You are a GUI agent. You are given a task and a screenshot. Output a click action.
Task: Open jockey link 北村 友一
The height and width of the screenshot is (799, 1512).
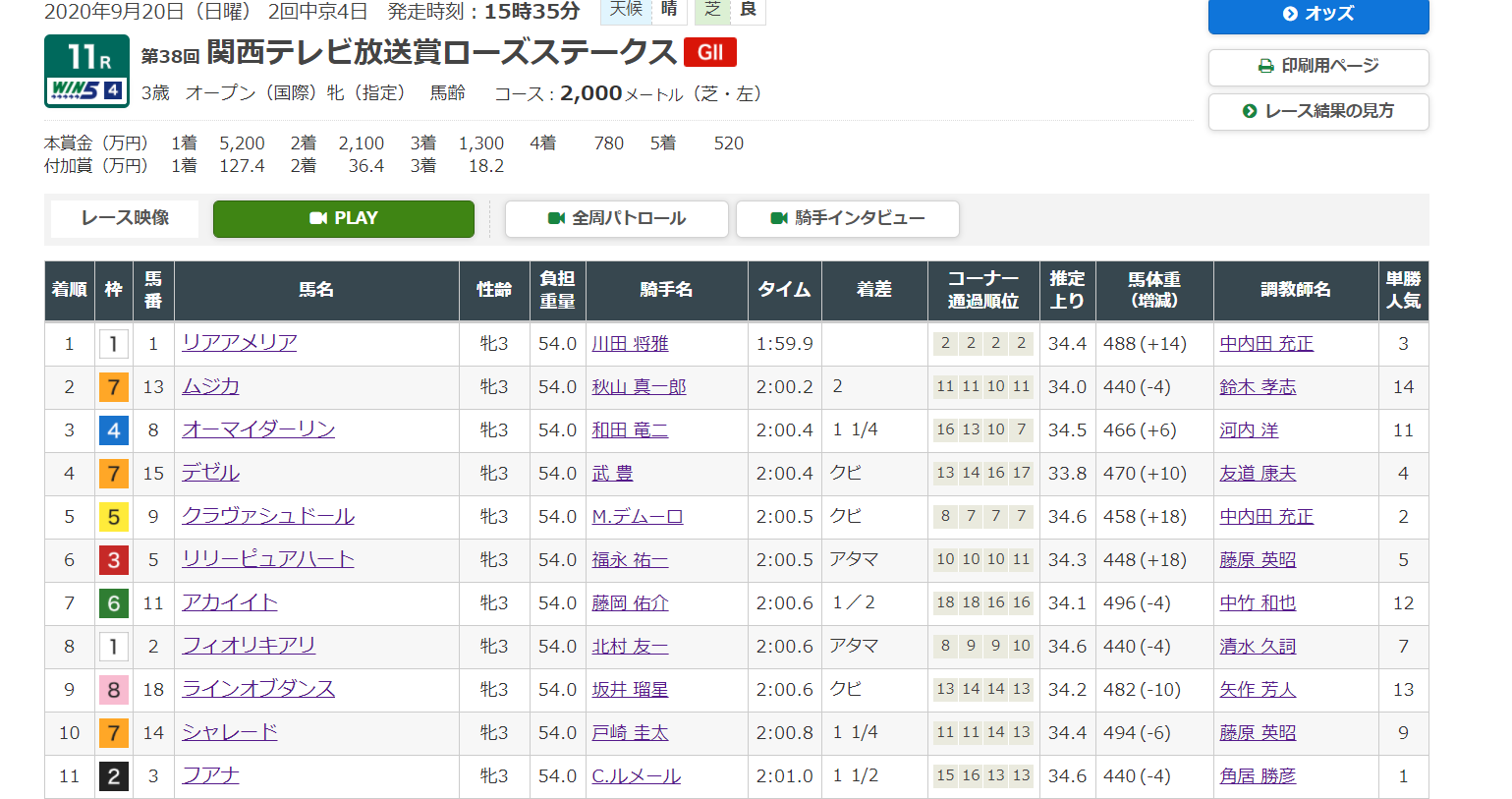coord(630,647)
